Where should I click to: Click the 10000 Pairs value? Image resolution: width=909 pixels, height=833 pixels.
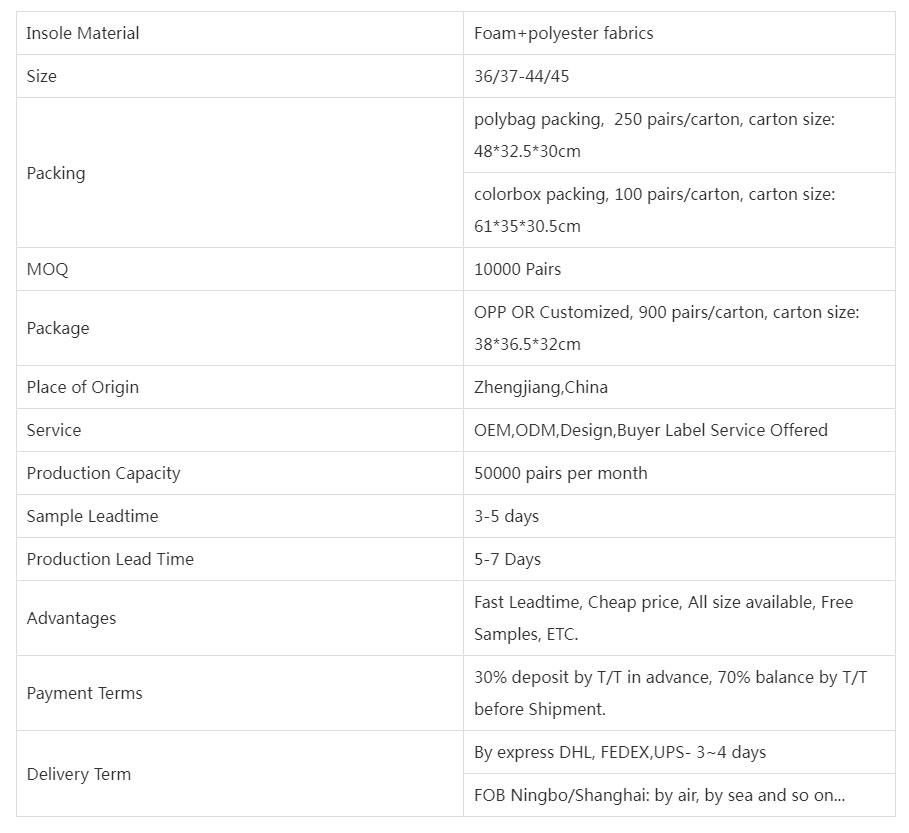tap(517, 269)
